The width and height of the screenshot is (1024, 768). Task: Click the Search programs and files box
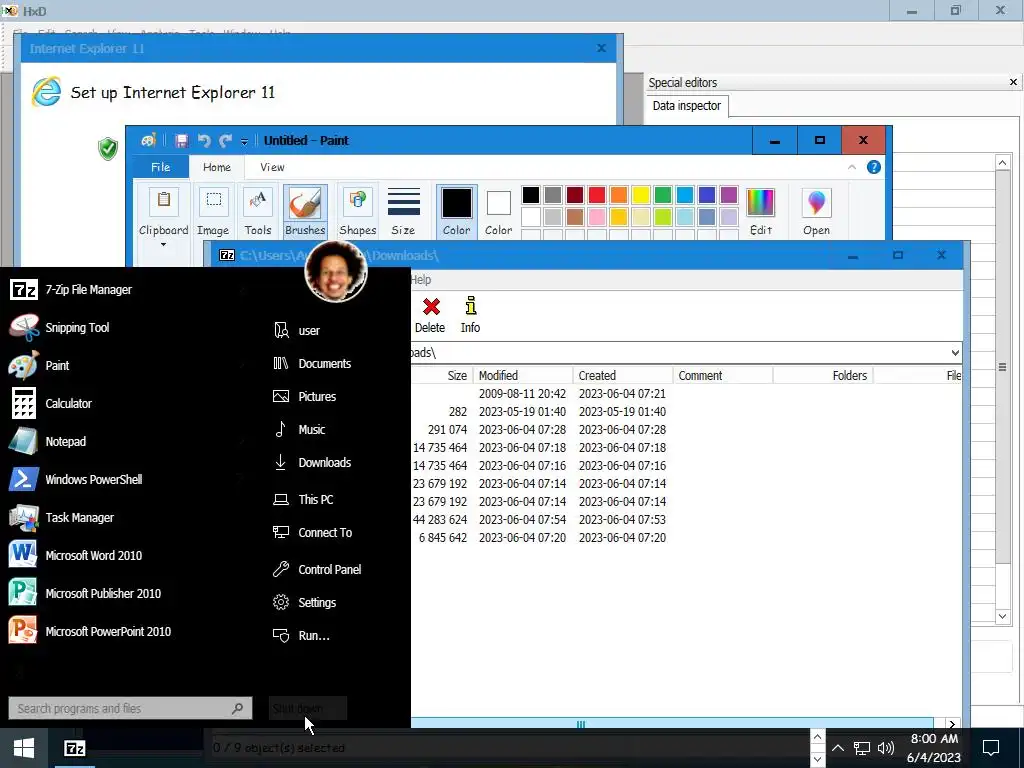(x=130, y=708)
